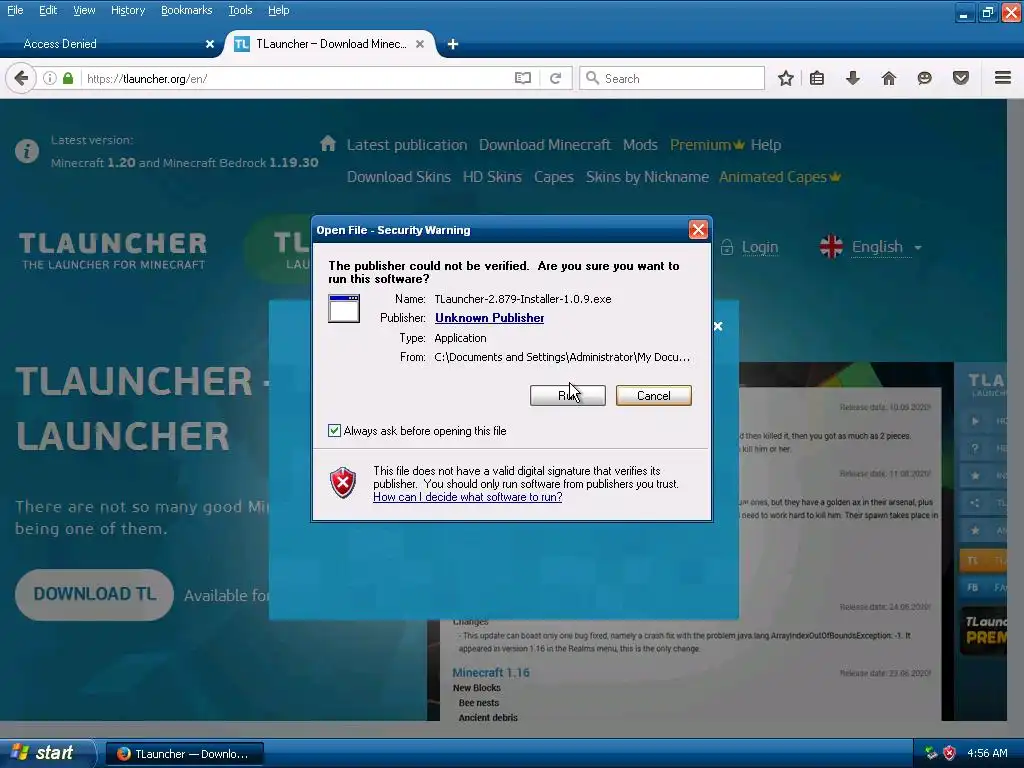
Task: Open the Premium page
Action: [x=707, y=145]
